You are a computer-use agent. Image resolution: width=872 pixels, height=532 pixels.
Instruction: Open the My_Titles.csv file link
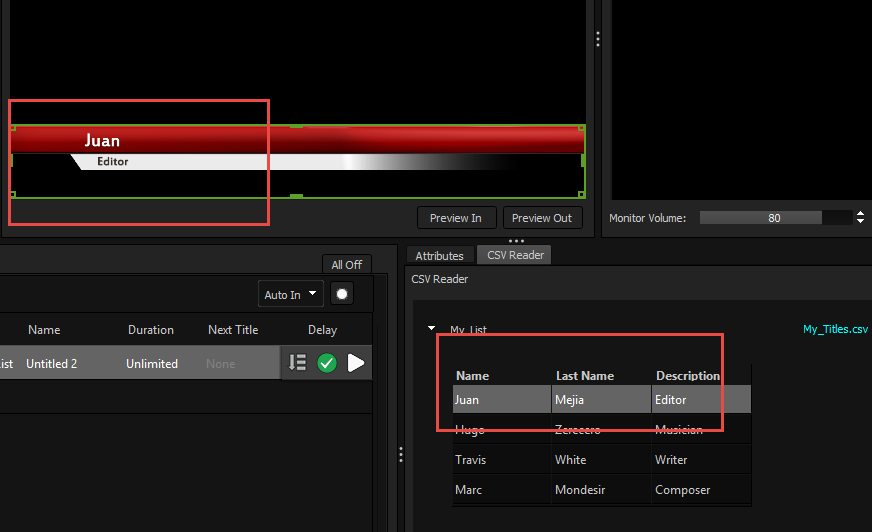click(835, 329)
